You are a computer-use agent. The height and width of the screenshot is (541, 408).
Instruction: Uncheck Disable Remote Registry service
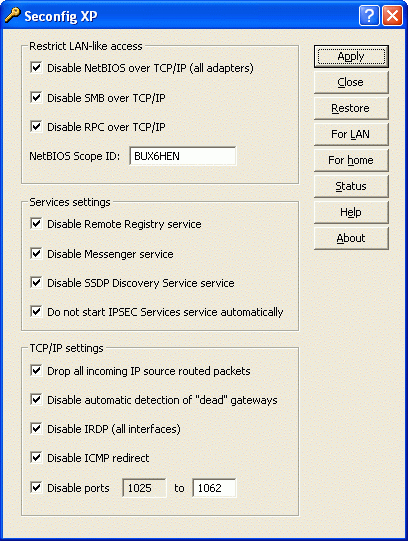click(x=36, y=224)
